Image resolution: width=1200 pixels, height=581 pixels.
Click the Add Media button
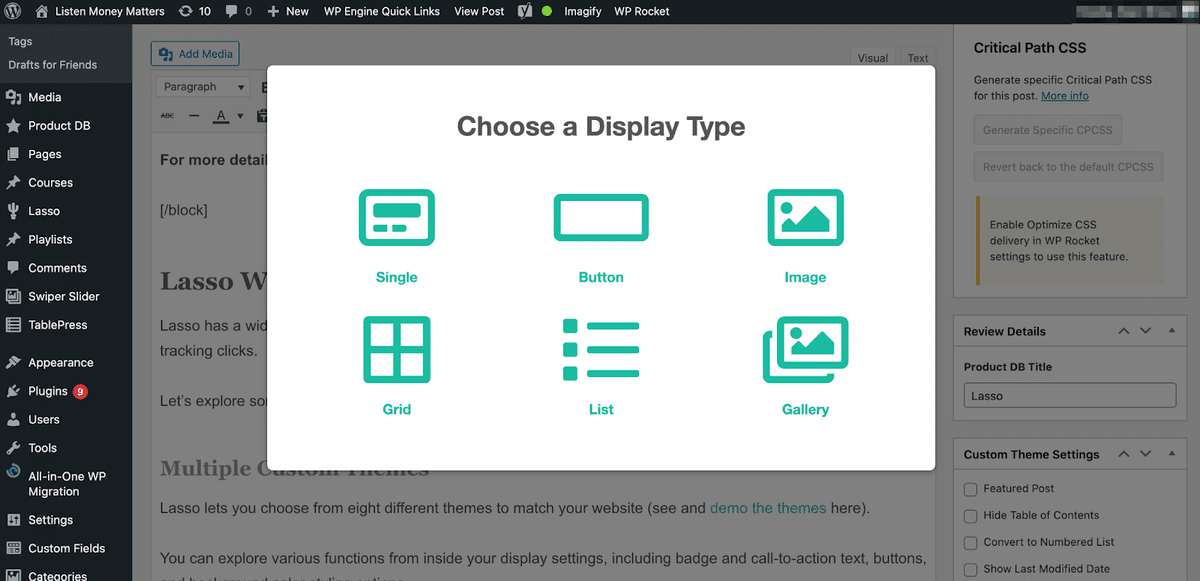(195, 54)
